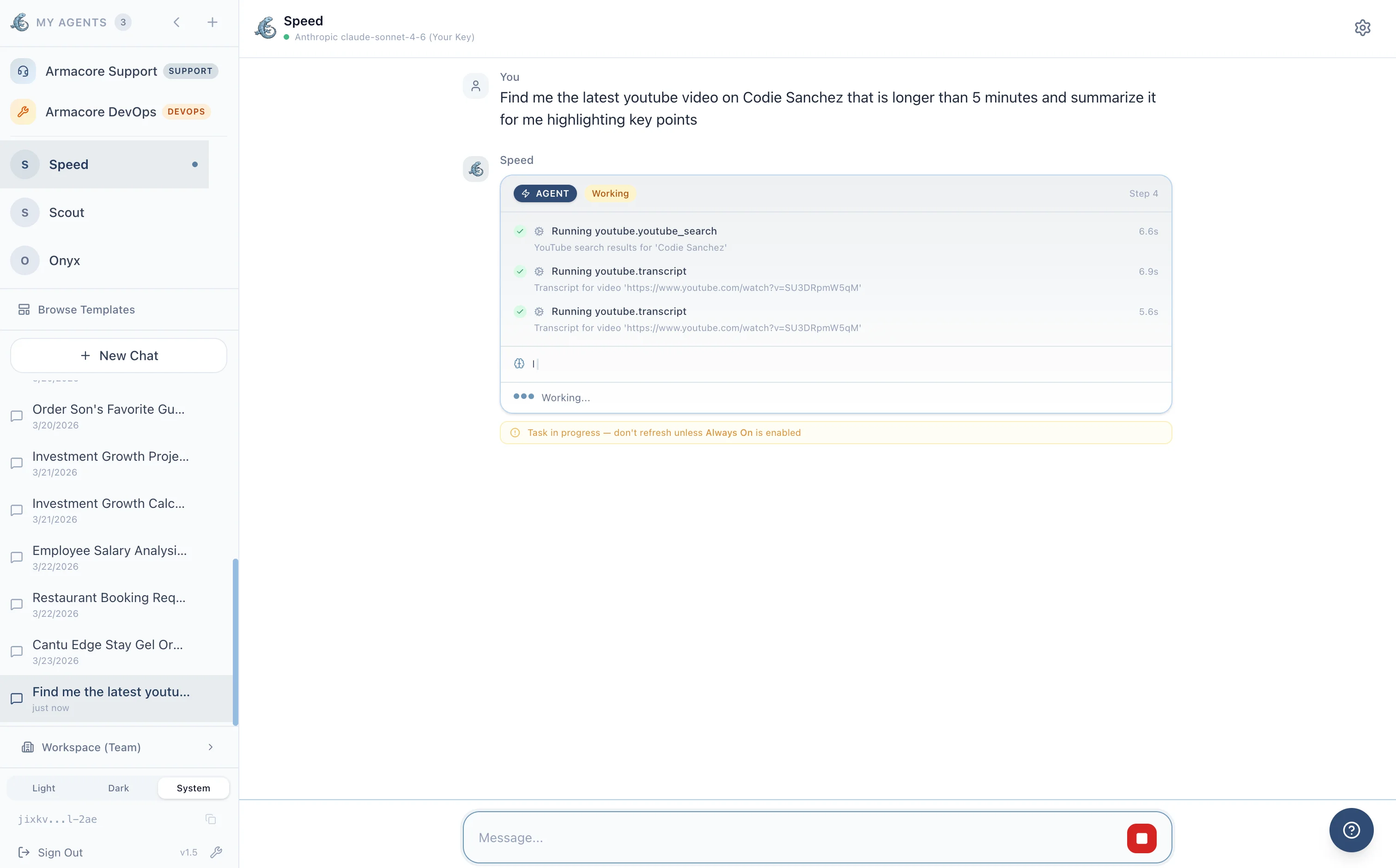Copy the workspace ID jixkv...l-2ae
The height and width of the screenshot is (868, 1396).
(211, 819)
